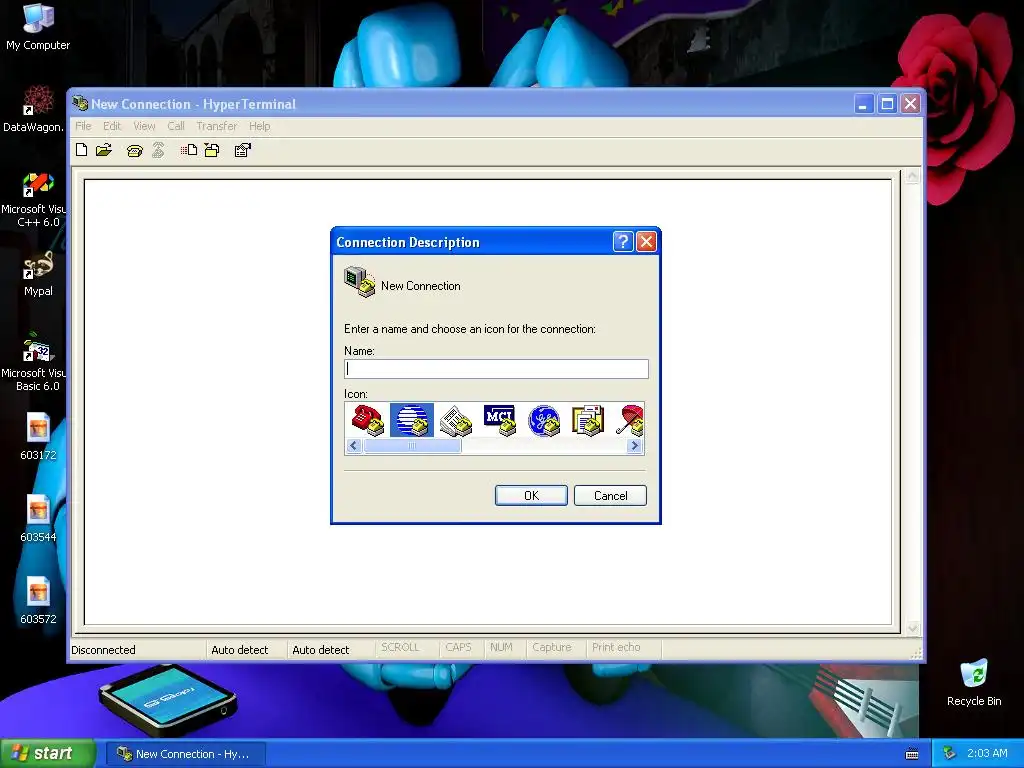Viewport: 1024px width, 768px height.
Task: Click the SCROLL status indicator
Action: 400,647
